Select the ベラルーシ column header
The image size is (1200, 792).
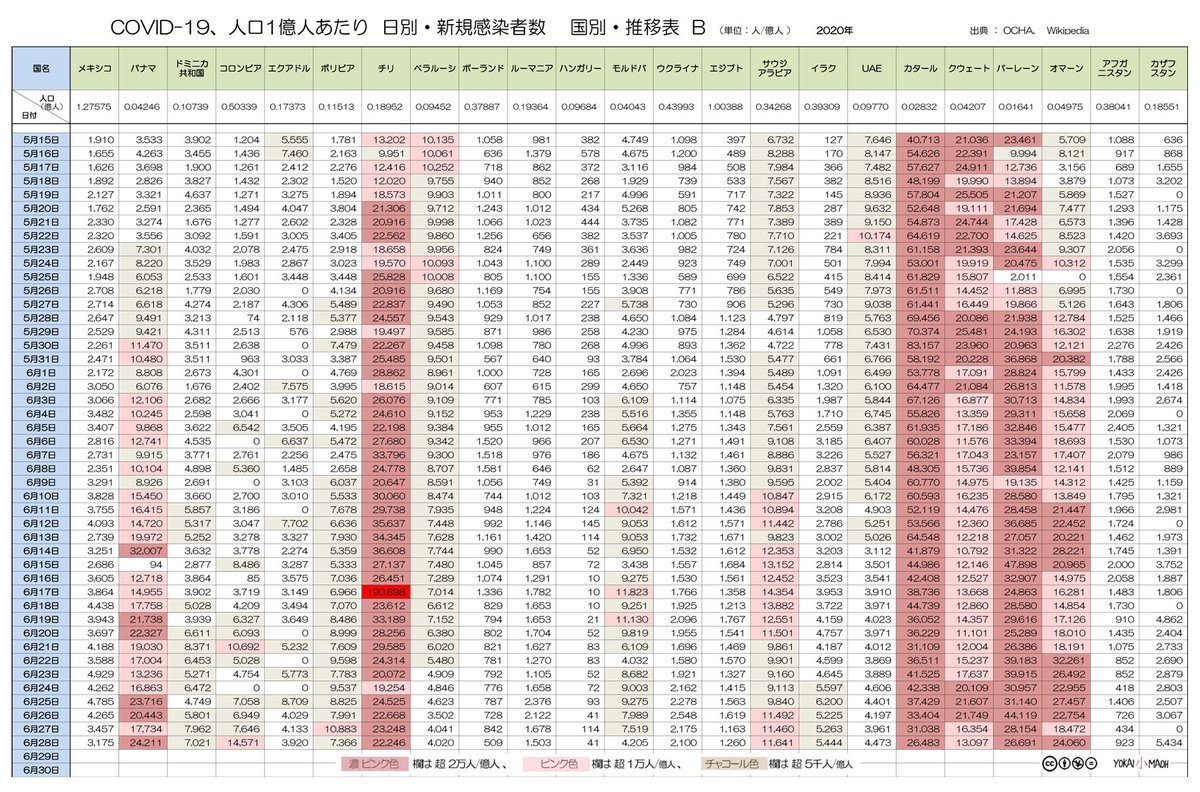(433, 68)
